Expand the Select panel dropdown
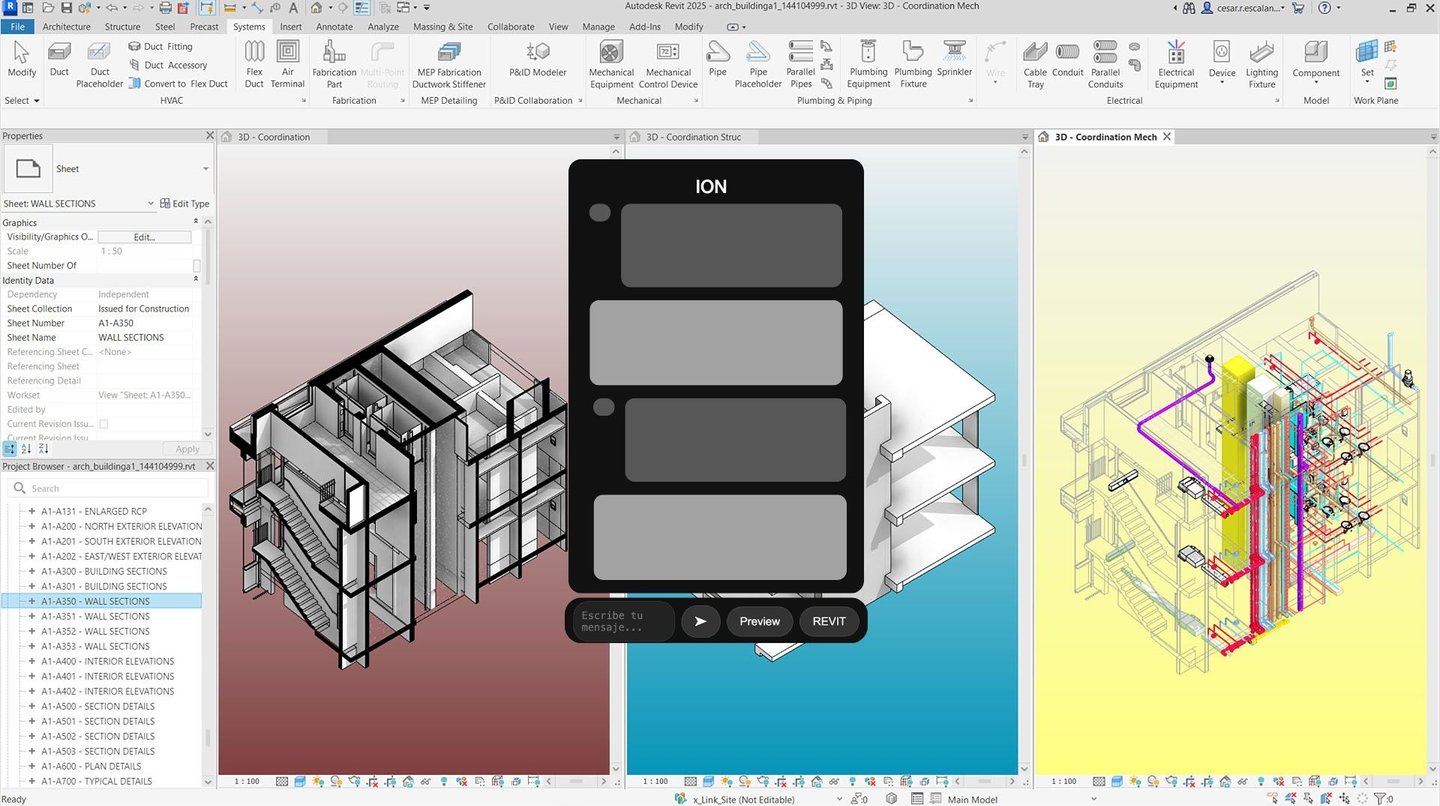Screen dimensions: 1440x806 point(22,101)
